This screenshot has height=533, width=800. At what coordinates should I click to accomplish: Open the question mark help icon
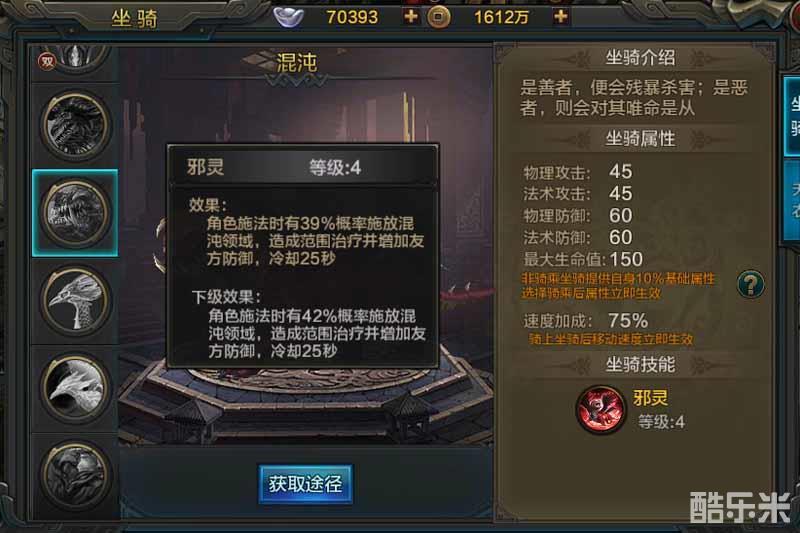(x=751, y=284)
